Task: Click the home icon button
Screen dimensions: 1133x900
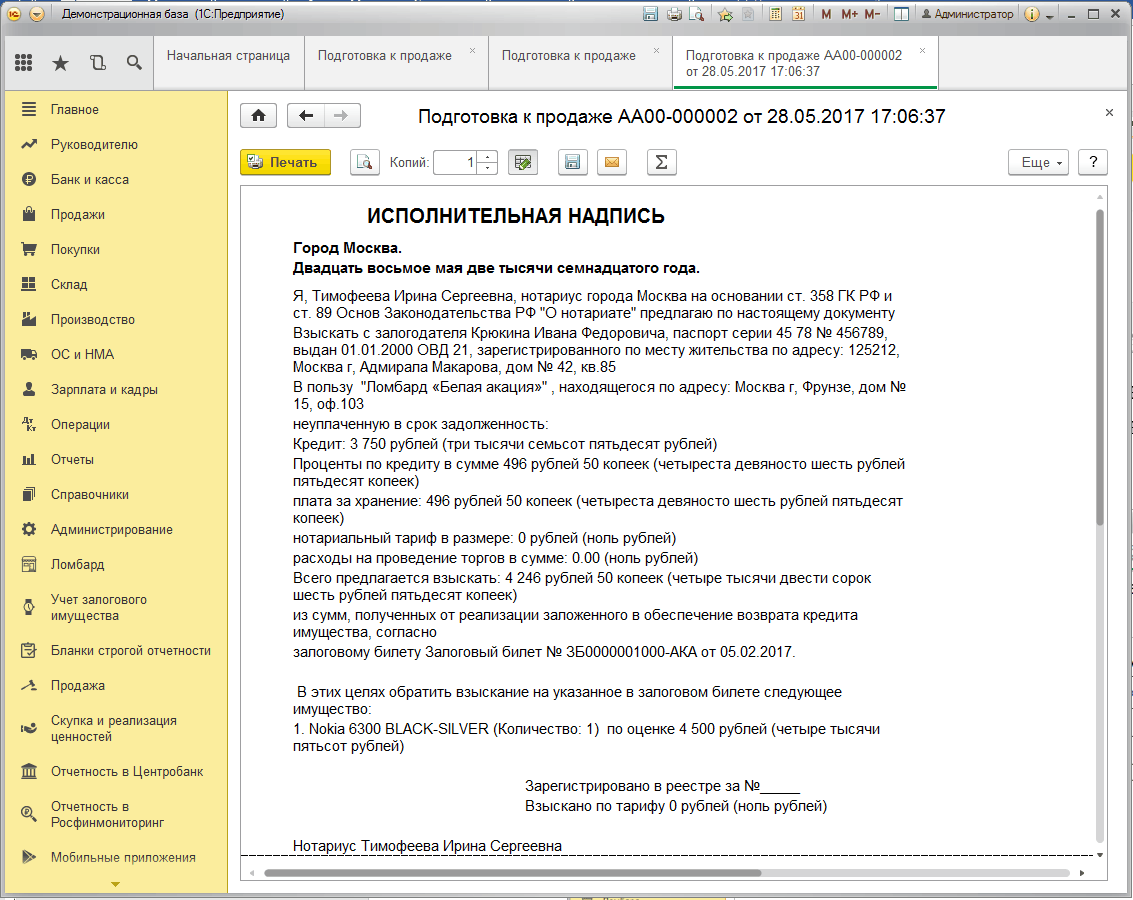Action: pyautogui.click(x=258, y=116)
